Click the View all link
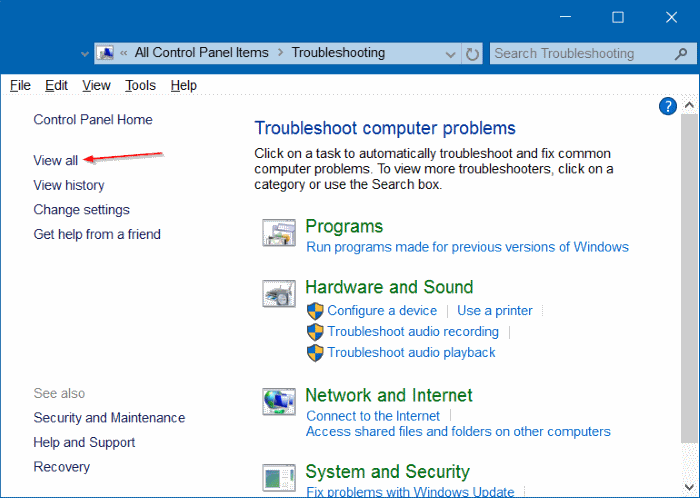The height and width of the screenshot is (498, 700). (x=56, y=160)
